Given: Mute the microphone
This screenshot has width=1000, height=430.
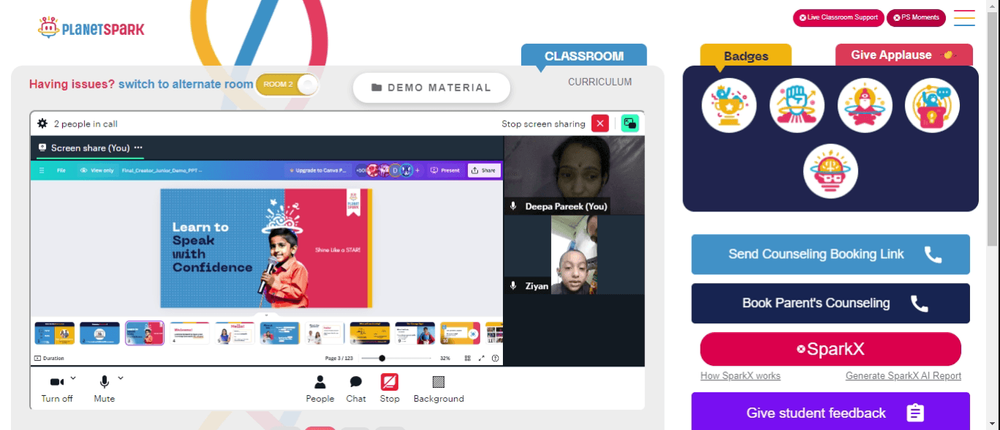Looking at the screenshot, I should click(104, 389).
